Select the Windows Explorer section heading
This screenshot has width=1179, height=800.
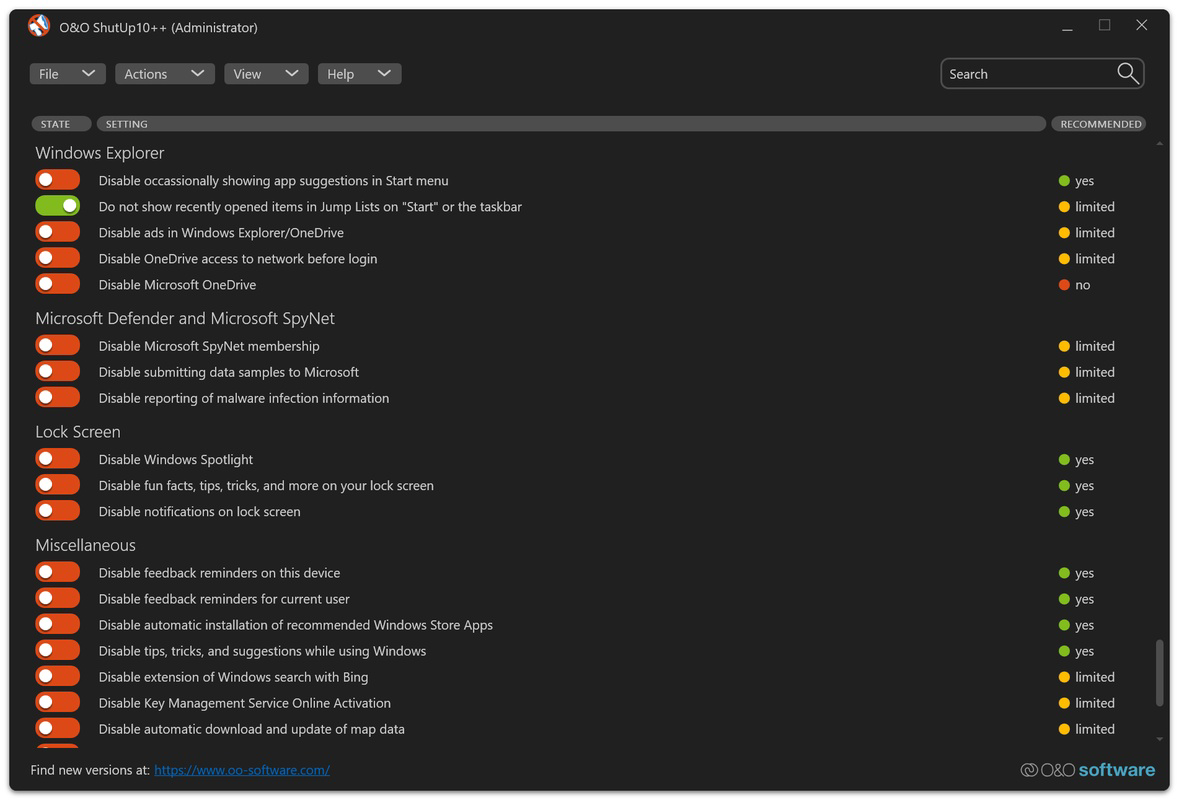click(99, 153)
